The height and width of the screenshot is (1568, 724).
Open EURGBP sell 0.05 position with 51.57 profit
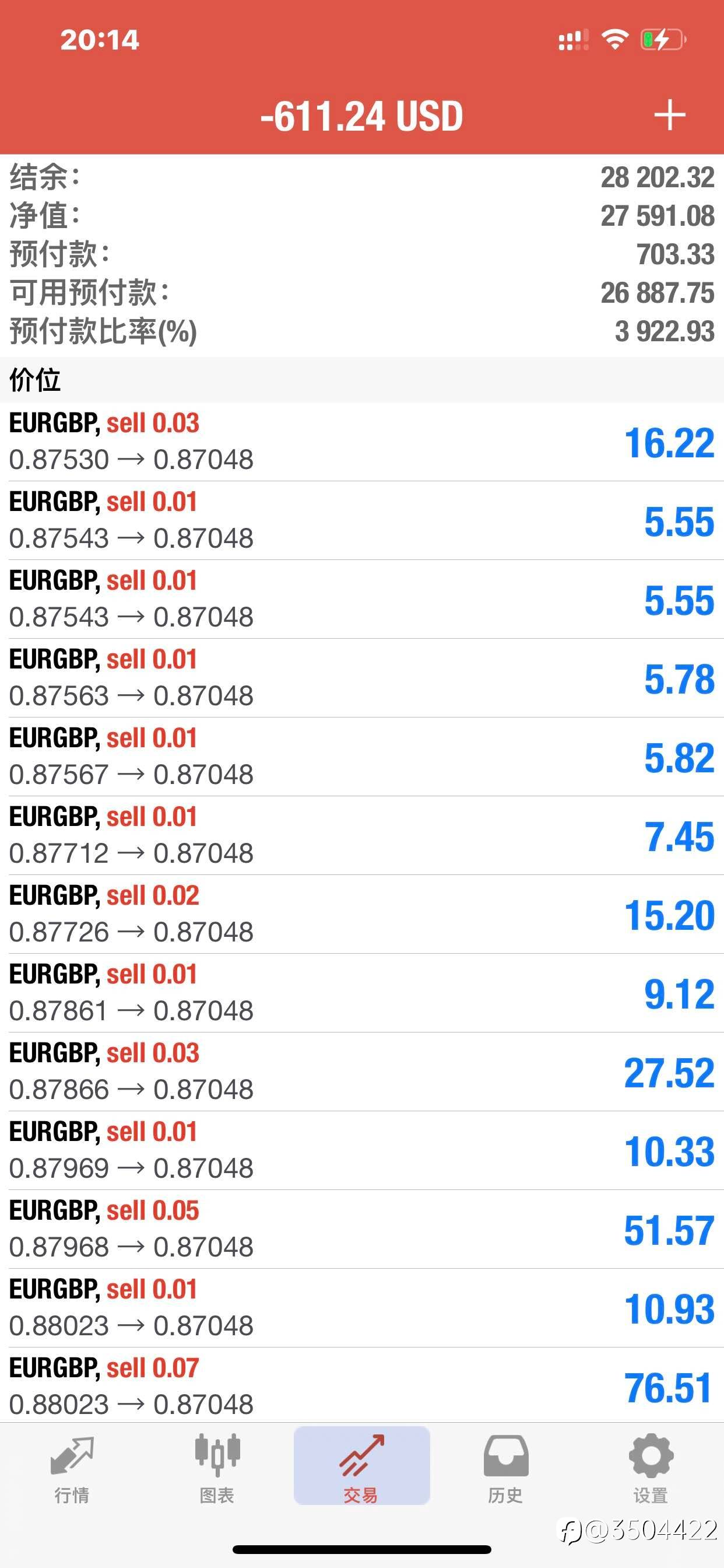(x=362, y=1229)
